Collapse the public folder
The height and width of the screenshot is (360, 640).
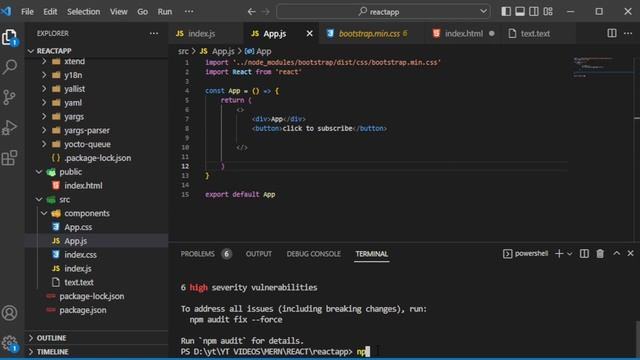coord(96,172)
